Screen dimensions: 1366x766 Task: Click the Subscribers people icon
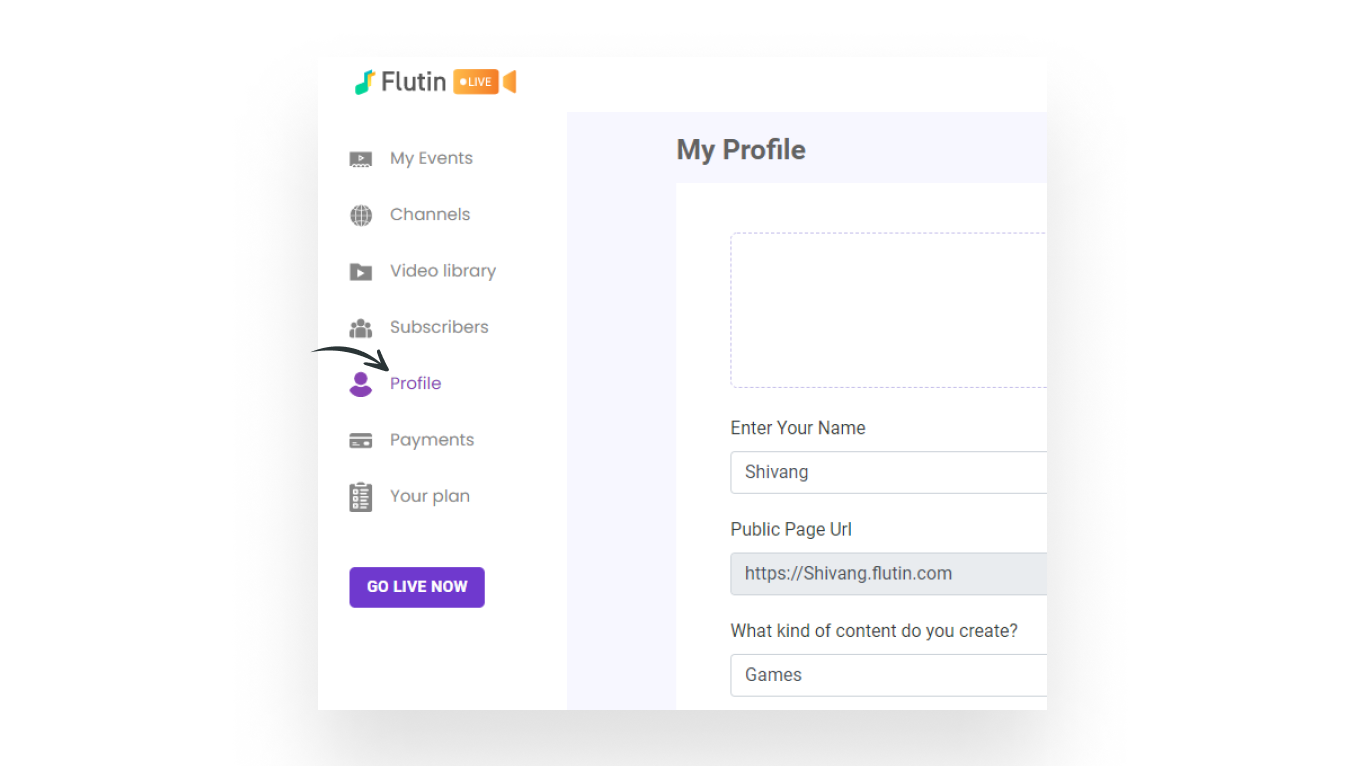coord(361,328)
